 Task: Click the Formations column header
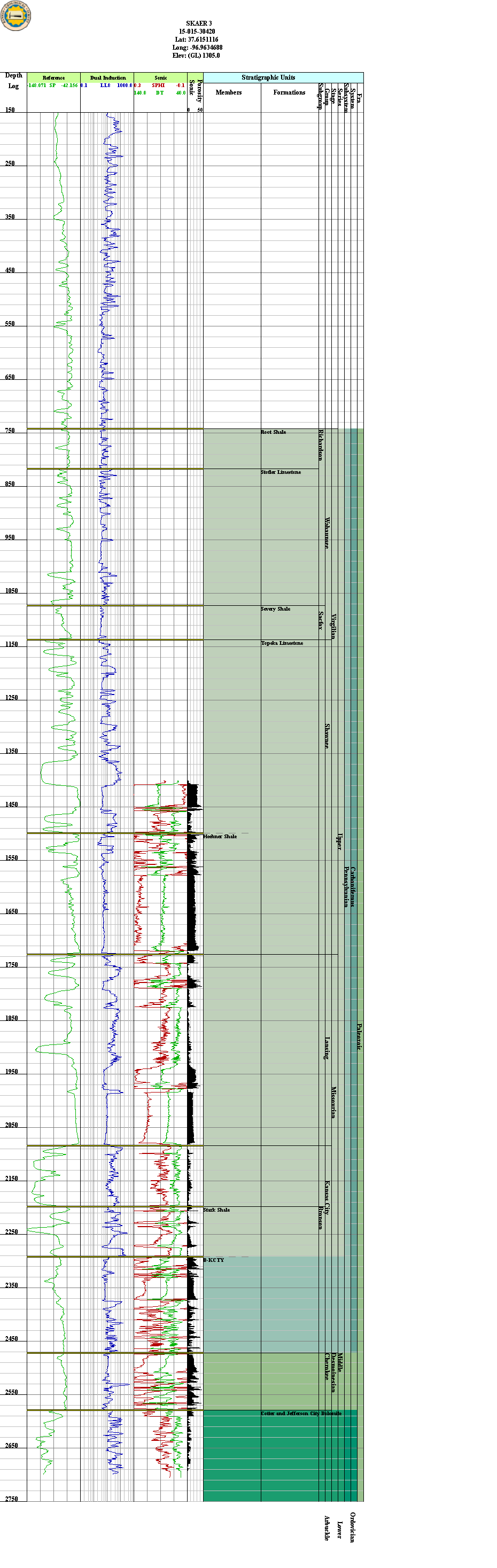(x=289, y=92)
